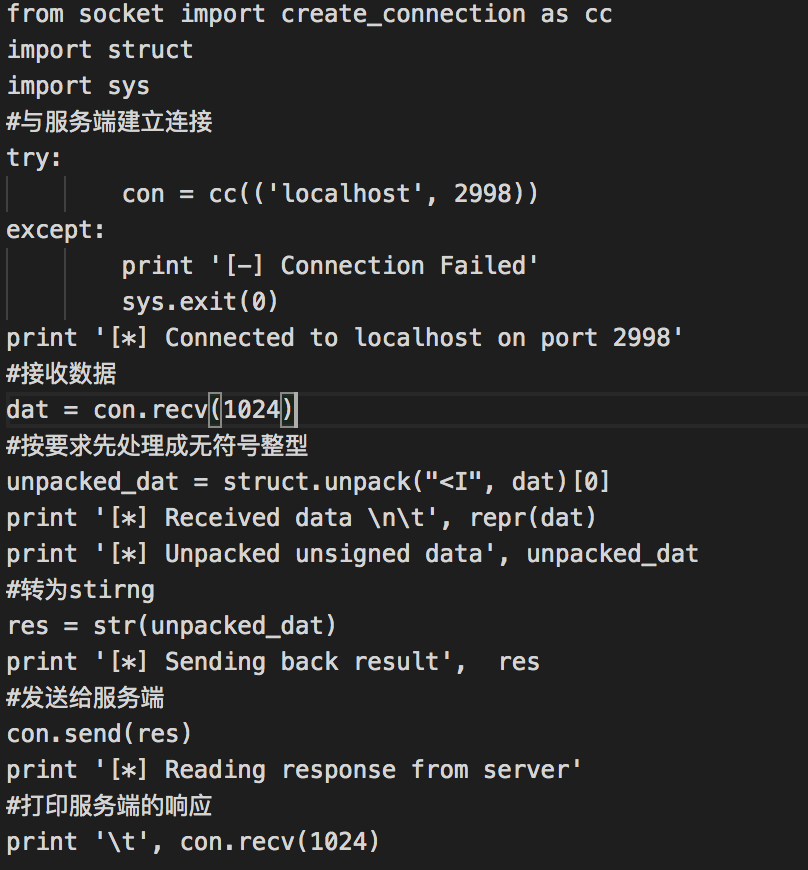808x870 pixels.
Task: Click 'res = str(unpacked_dat)' line
Action: [x=171, y=626]
